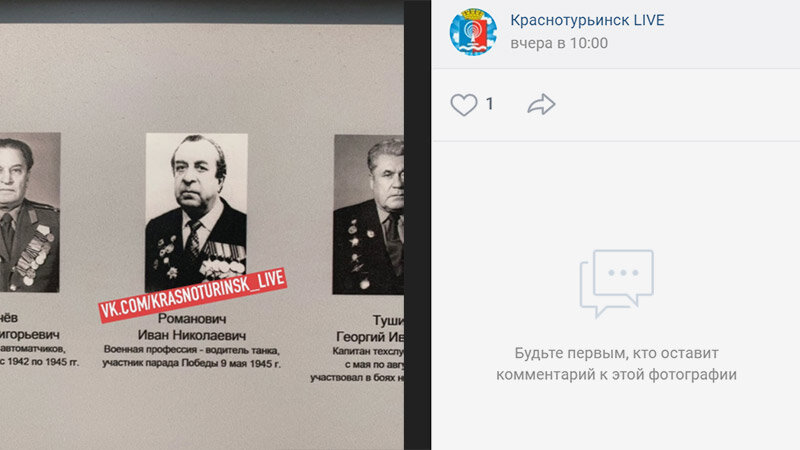Click the red vk.com/krasnoturinsk_live watermark
Screen dimensions: 800x450
[193, 295]
